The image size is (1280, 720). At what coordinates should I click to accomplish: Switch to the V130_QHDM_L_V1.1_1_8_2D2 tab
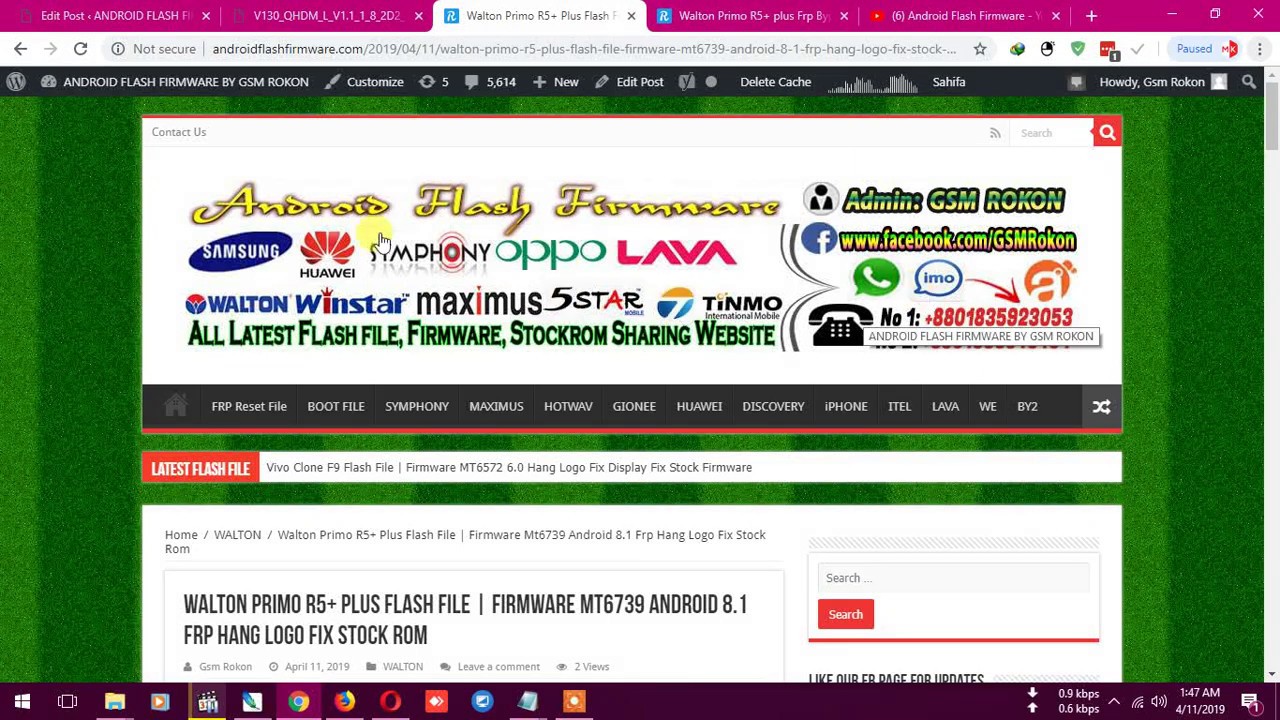click(x=326, y=16)
